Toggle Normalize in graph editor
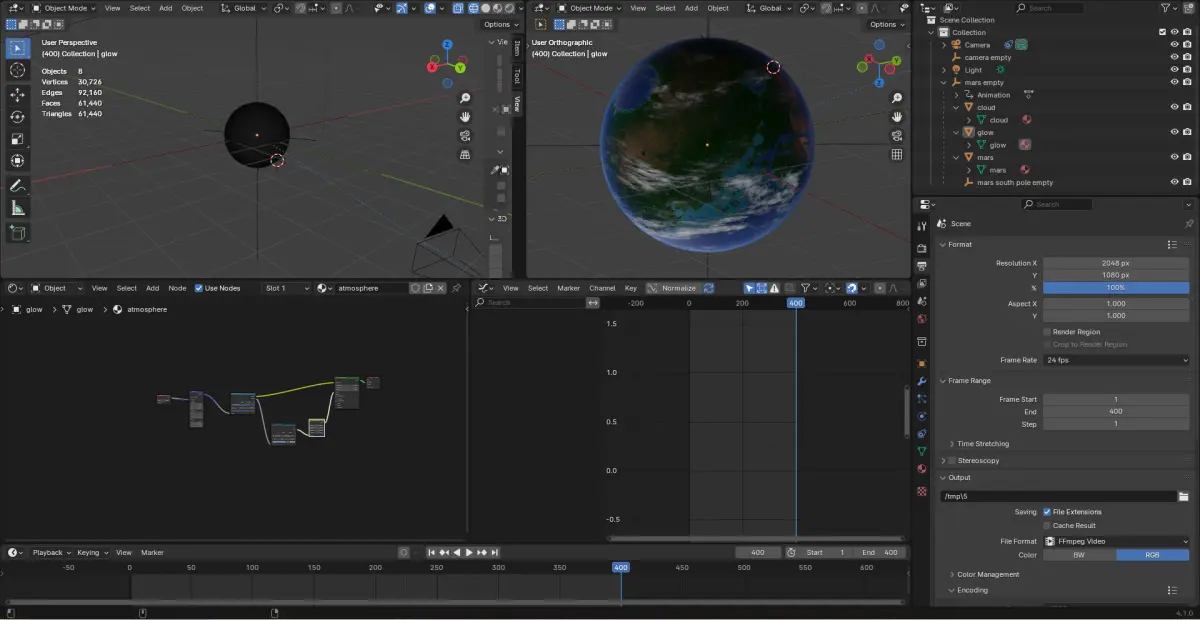This screenshot has width=1200, height=620. [673, 288]
